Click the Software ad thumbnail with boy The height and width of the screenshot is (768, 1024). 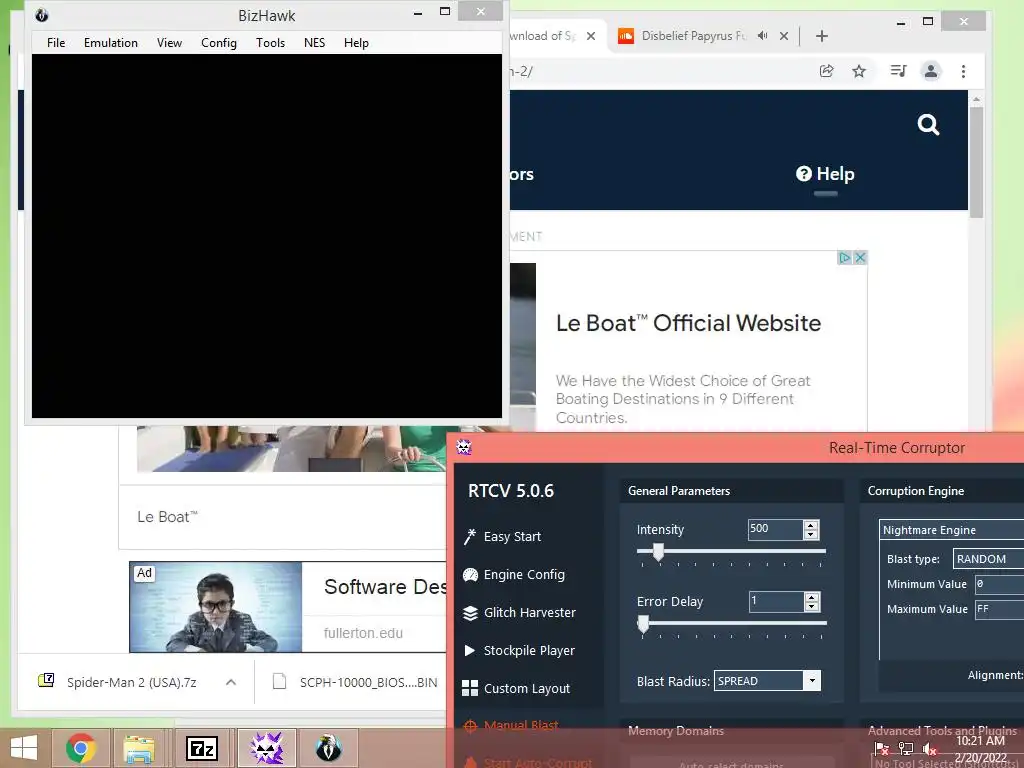point(216,607)
